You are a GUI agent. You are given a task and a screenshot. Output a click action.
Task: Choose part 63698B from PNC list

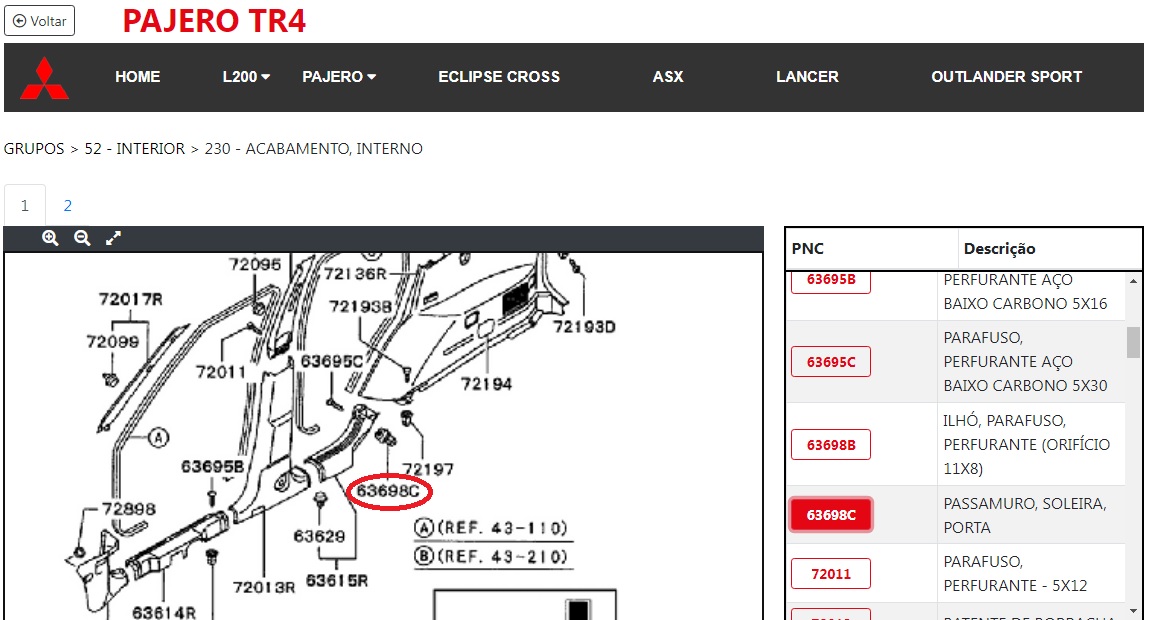(831, 445)
